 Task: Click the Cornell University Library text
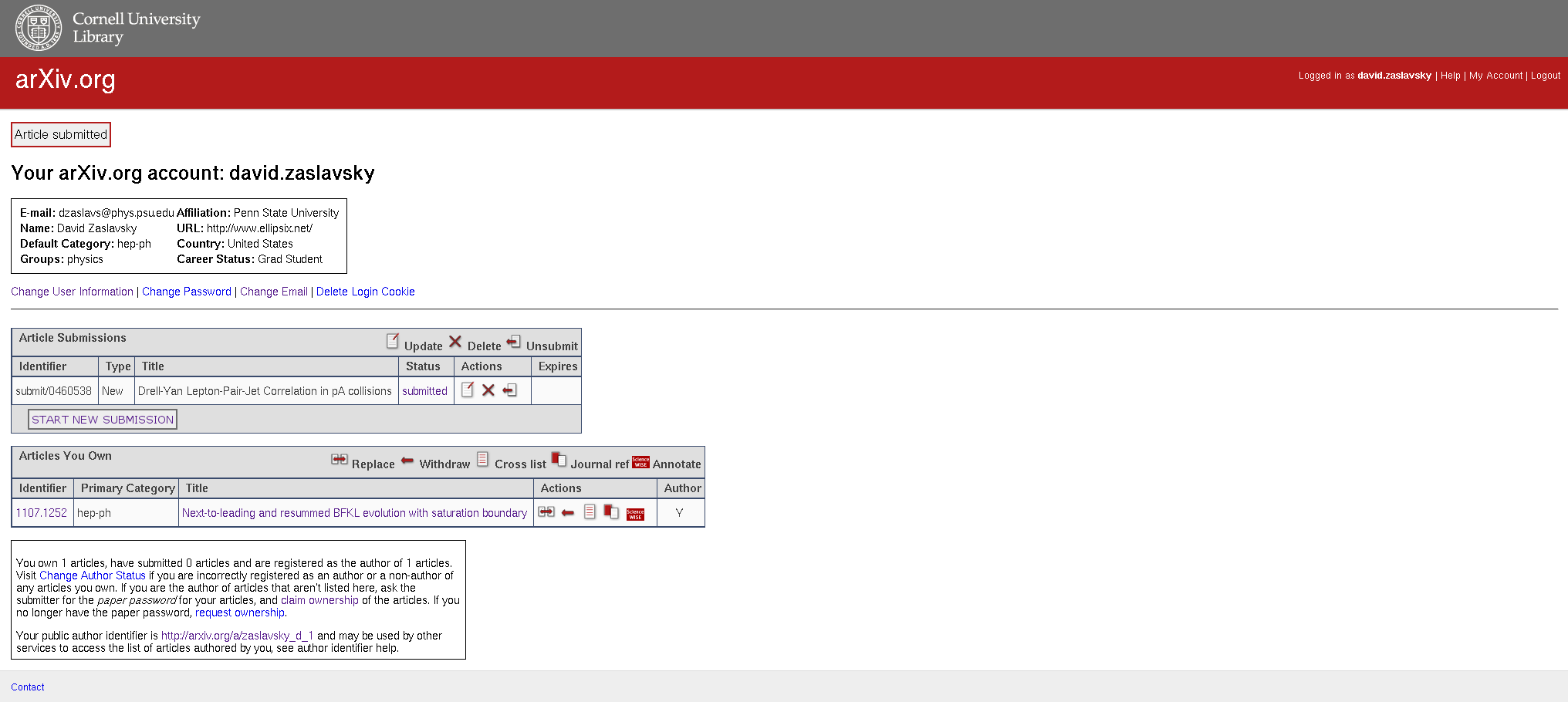coord(136,28)
